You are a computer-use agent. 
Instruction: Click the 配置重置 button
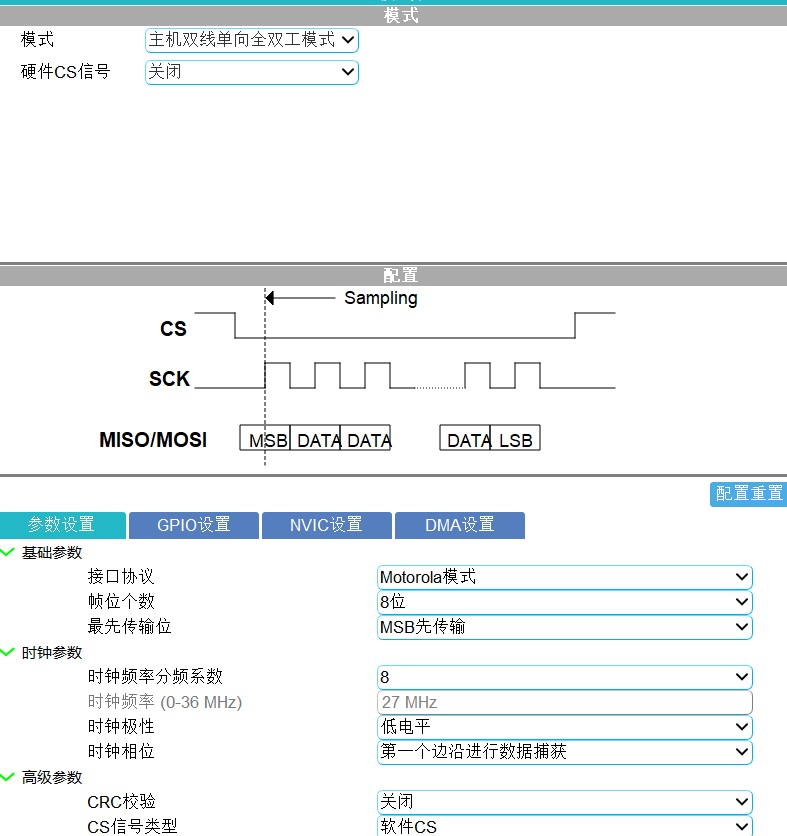pos(748,494)
